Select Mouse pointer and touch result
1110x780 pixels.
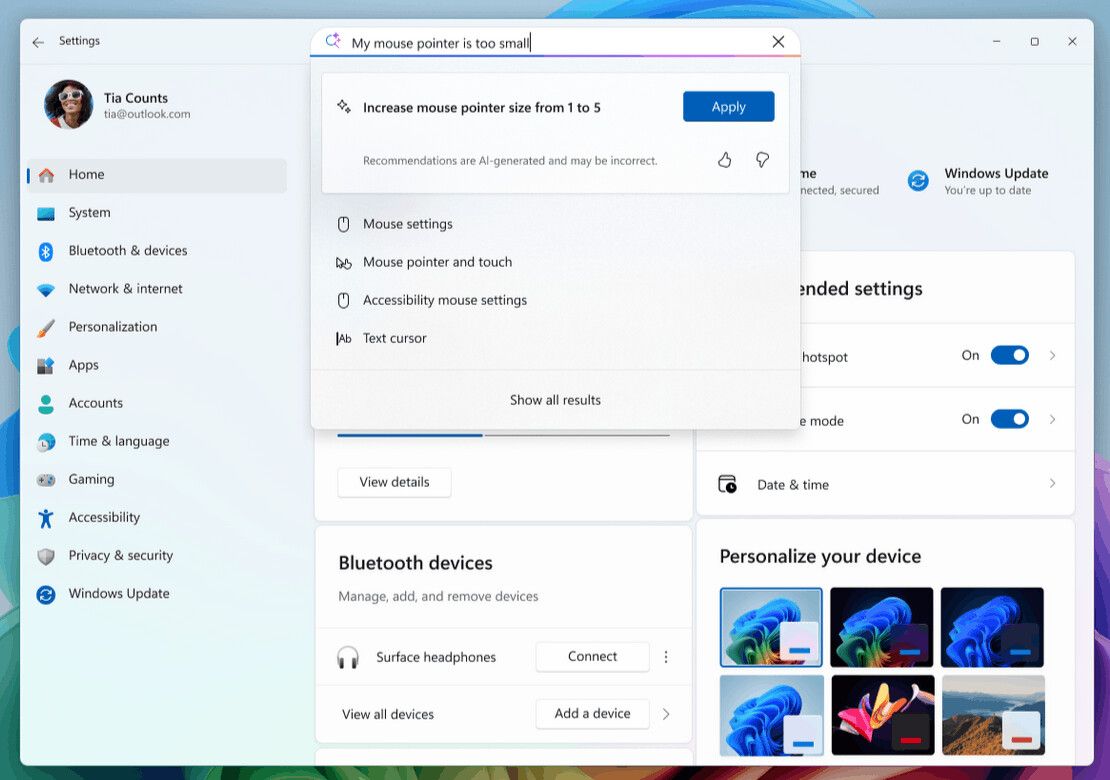click(437, 262)
